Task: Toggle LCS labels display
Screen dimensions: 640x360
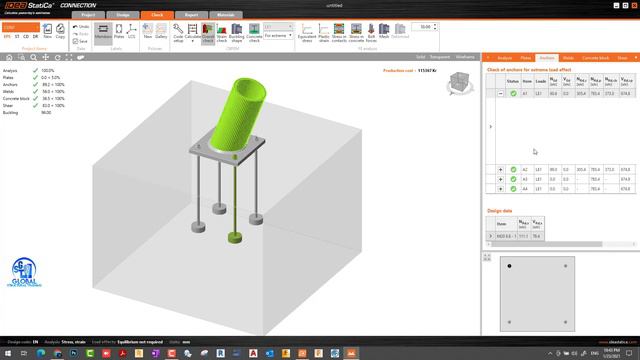Action: pyautogui.click(x=131, y=31)
